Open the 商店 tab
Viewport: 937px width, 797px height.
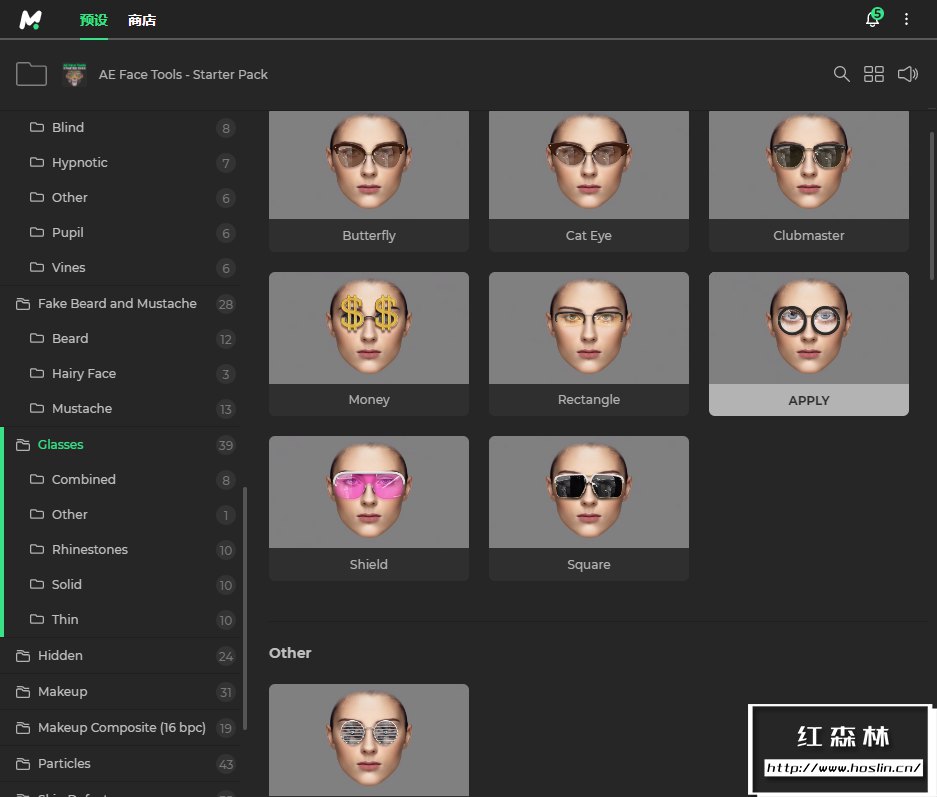coord(142,20)
